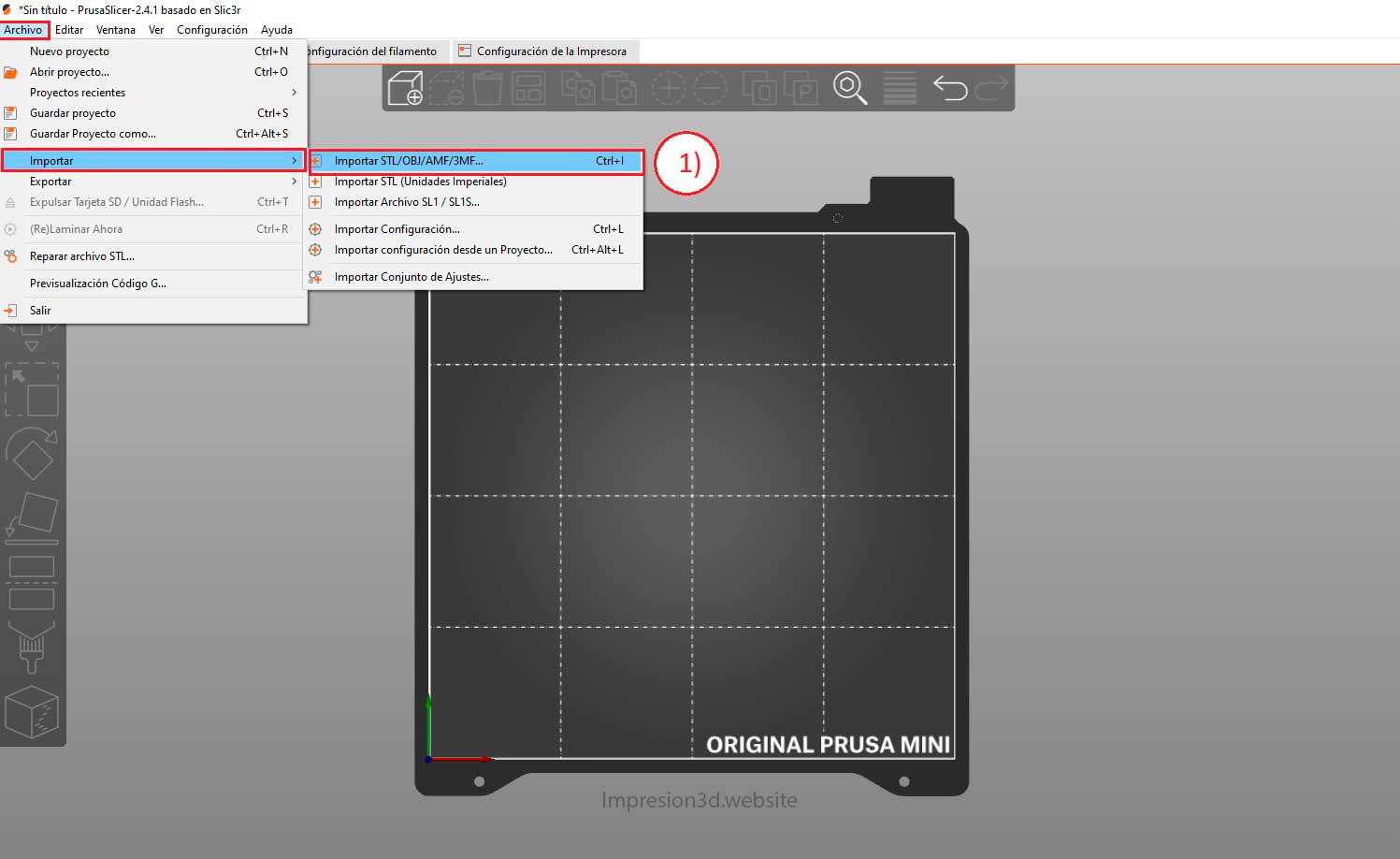The image size is (1400, 859).
Task: Select the Rotate gizmo tool
Action: click(32, 454)
